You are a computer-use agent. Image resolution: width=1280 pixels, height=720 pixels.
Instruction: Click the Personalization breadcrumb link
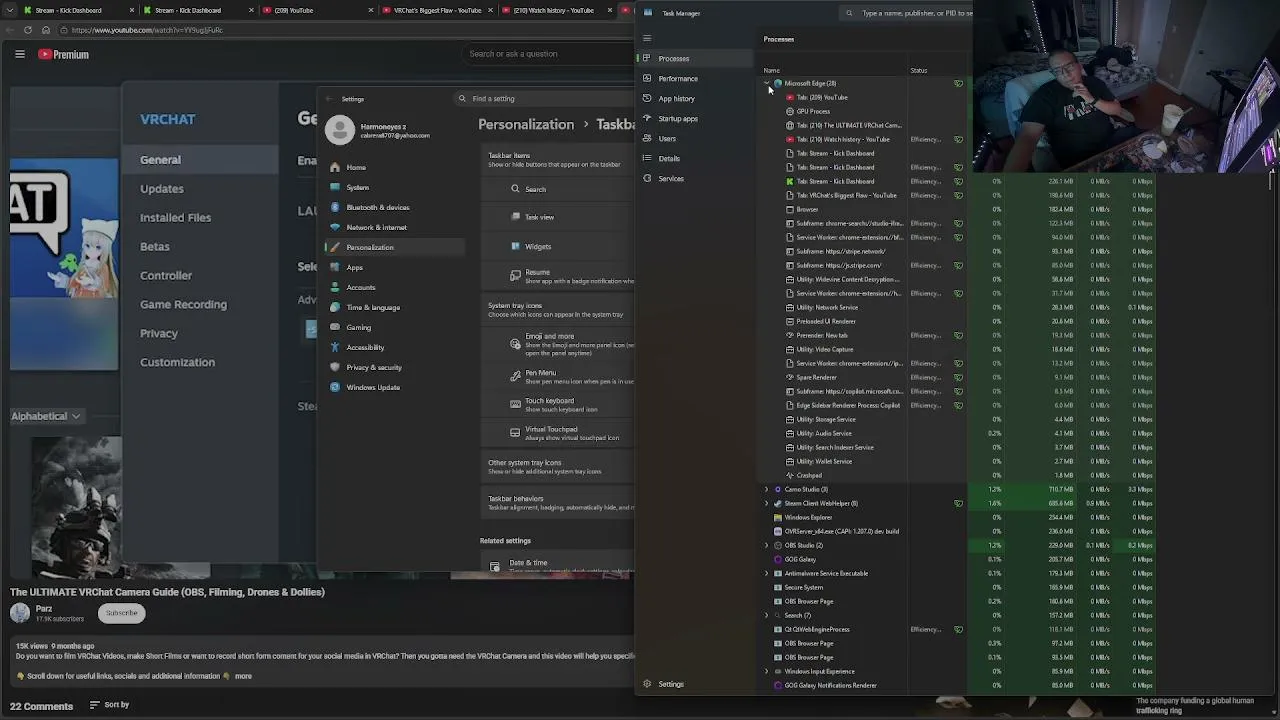(526, 124)
